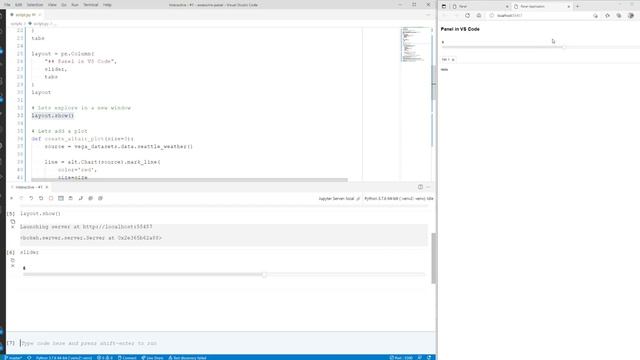Click the browser home button
640x360 pixels.
point(479,16)
